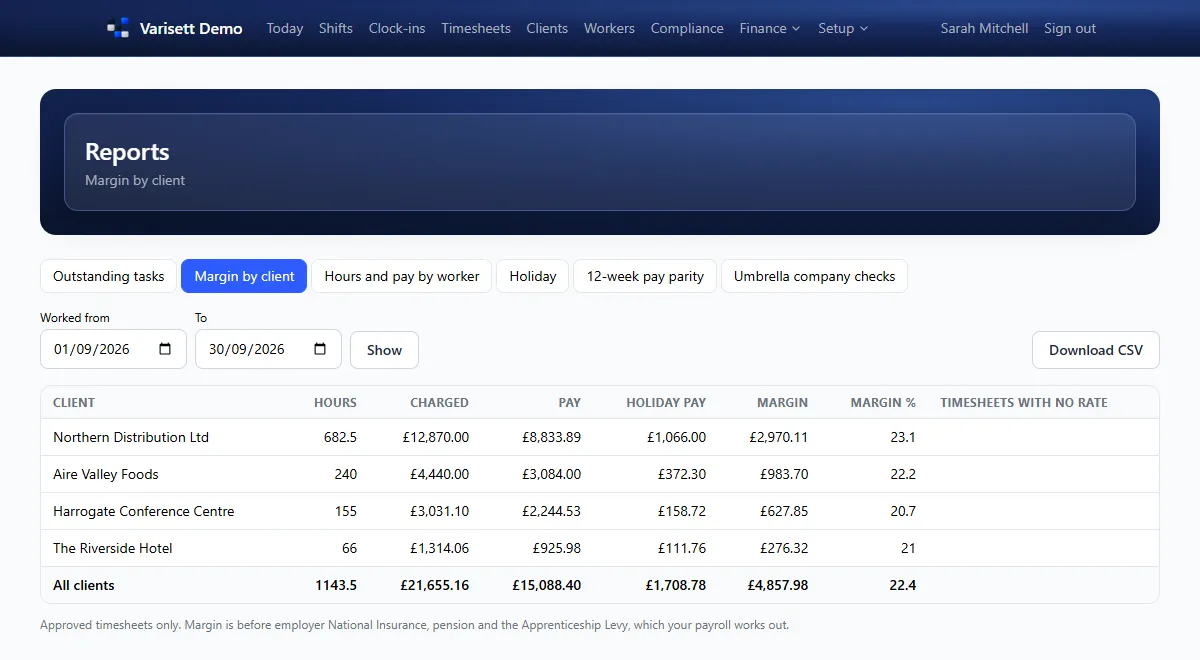Click Harrogate Conference Centre client name
Image resolution: width=1200 pixels, height=660 pixels.
[144, 511]
